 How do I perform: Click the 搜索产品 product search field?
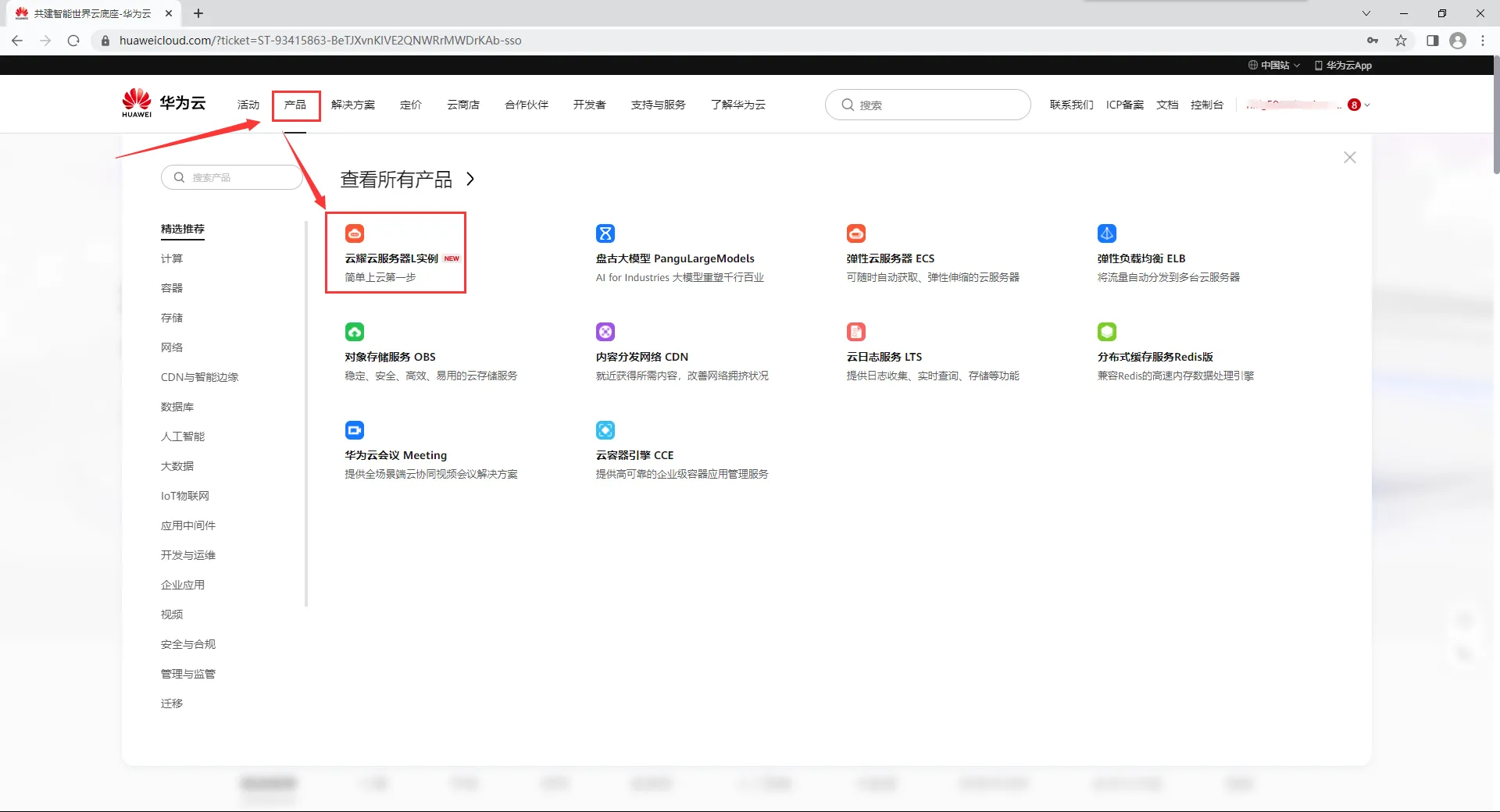tap(232, 177)
